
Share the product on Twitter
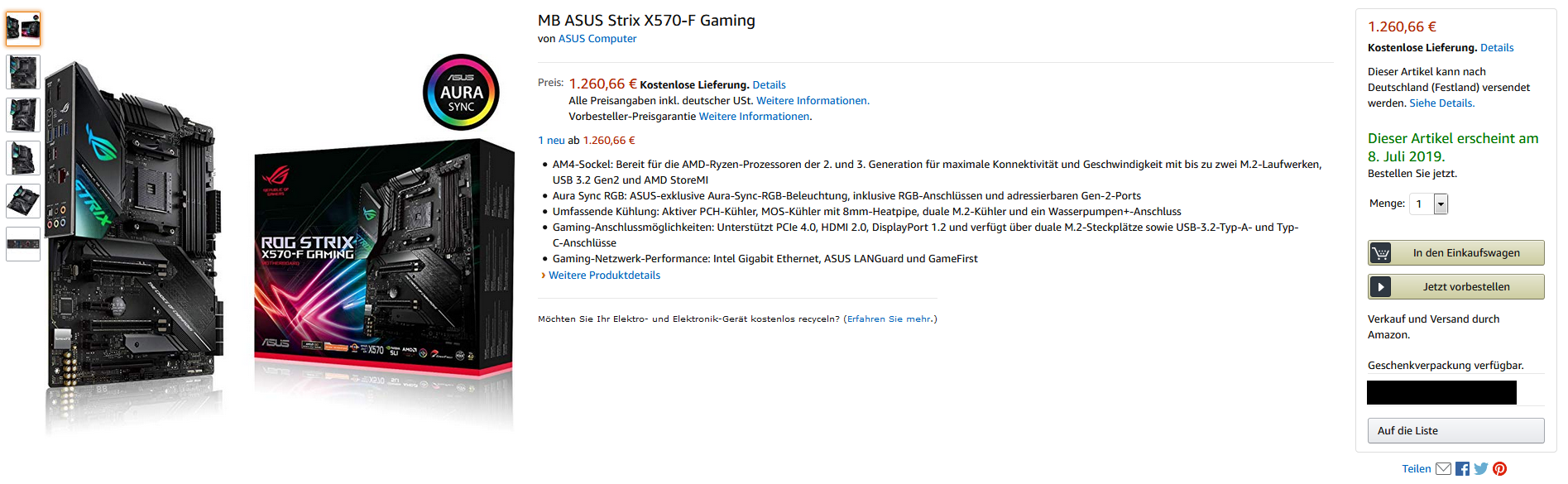pyautogui.click(x=1480, y=468)
